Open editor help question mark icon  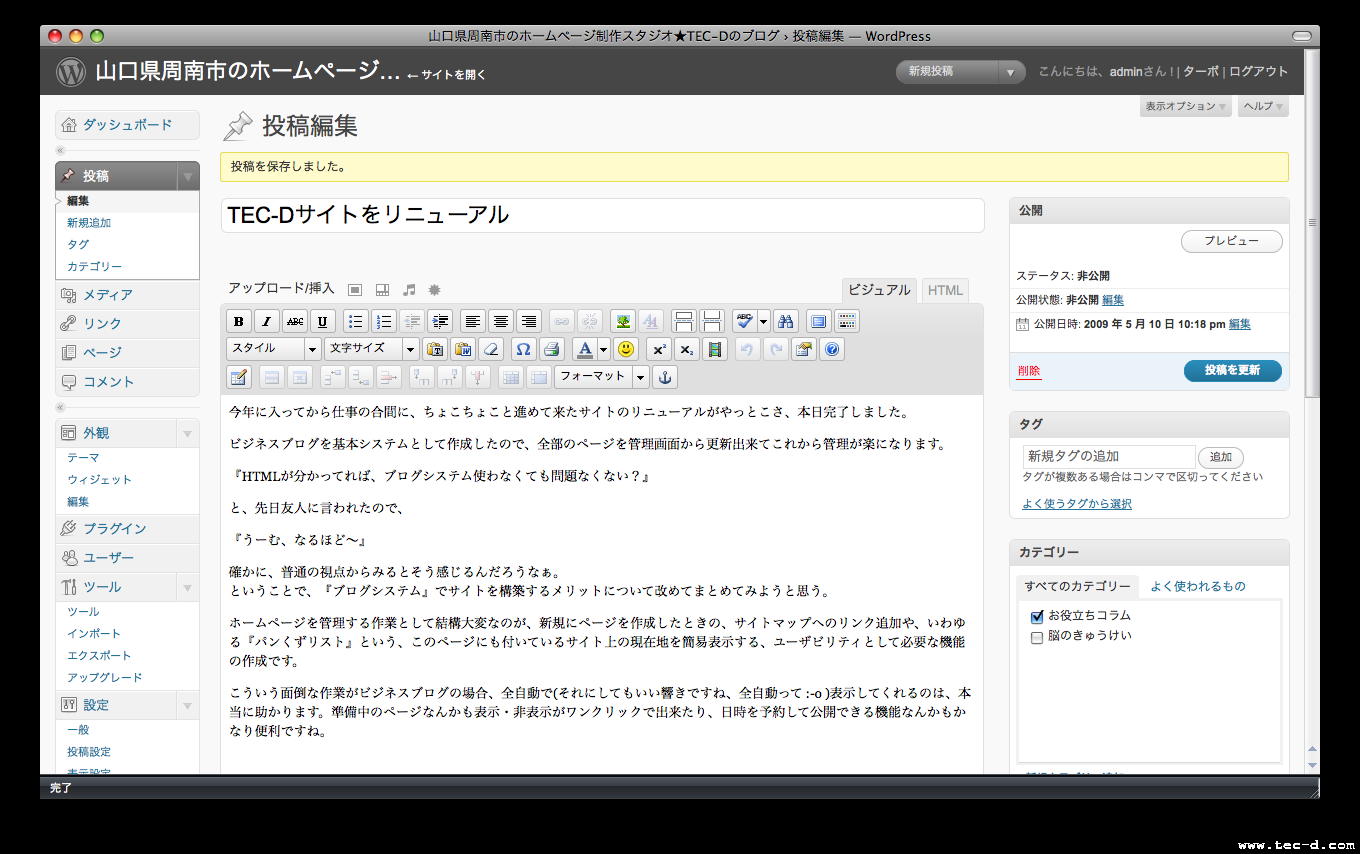tap(832, 349)
